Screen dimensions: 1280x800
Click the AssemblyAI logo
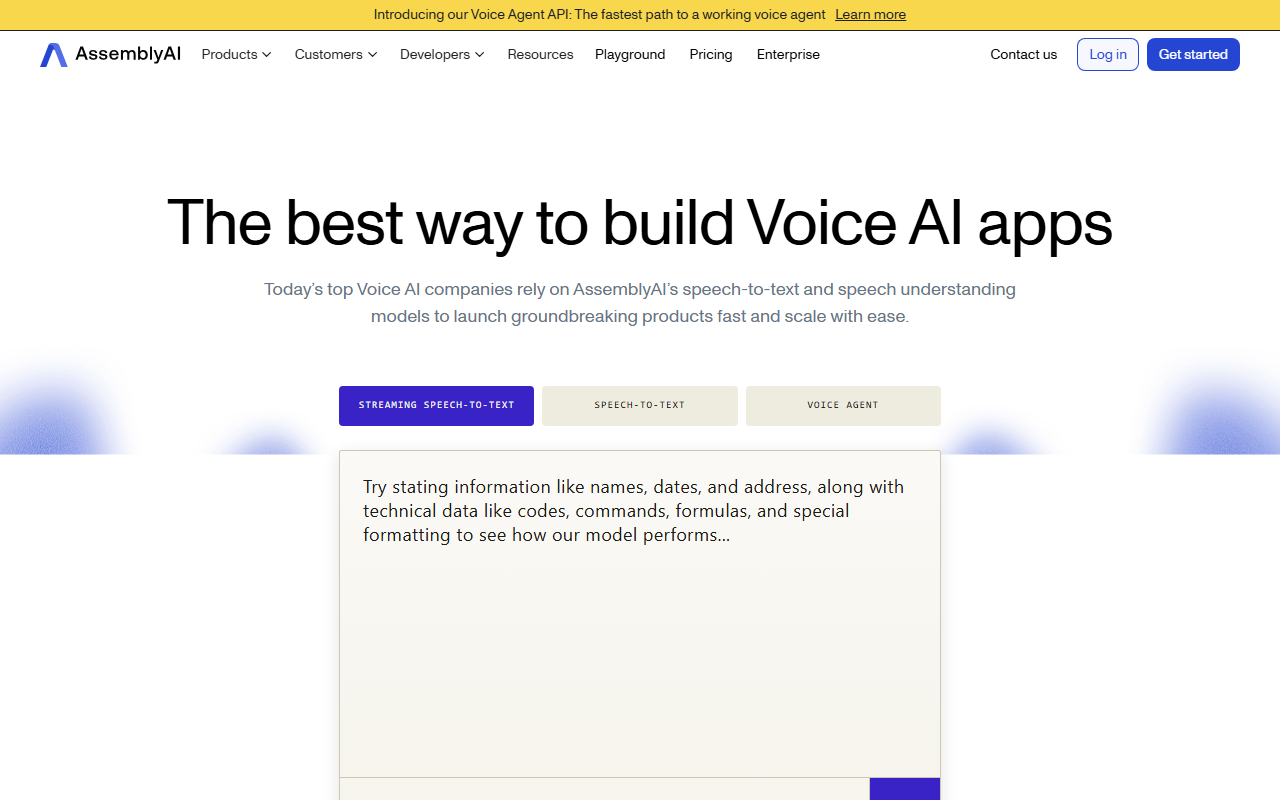111,55
